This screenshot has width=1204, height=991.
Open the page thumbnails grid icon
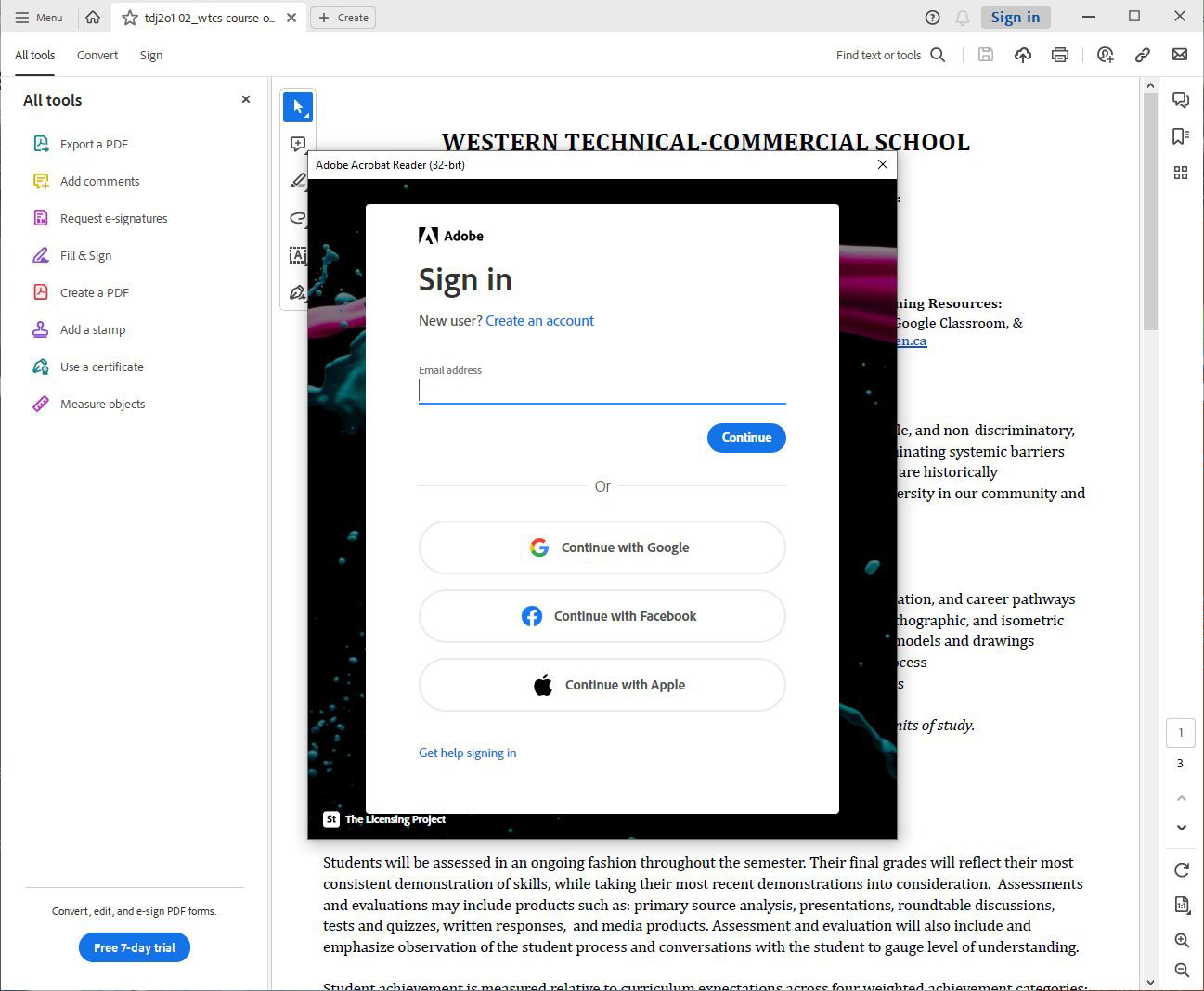(x=1181, y=173)
